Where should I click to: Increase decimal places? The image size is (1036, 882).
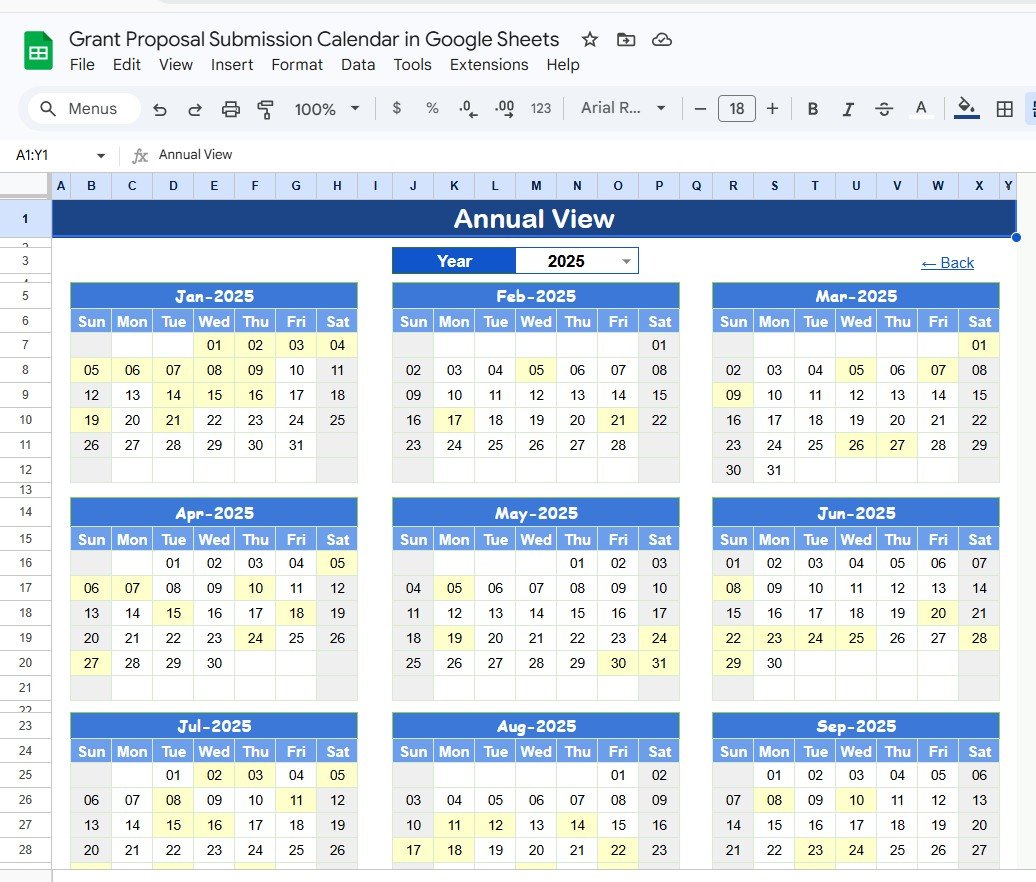pos(504,108)
